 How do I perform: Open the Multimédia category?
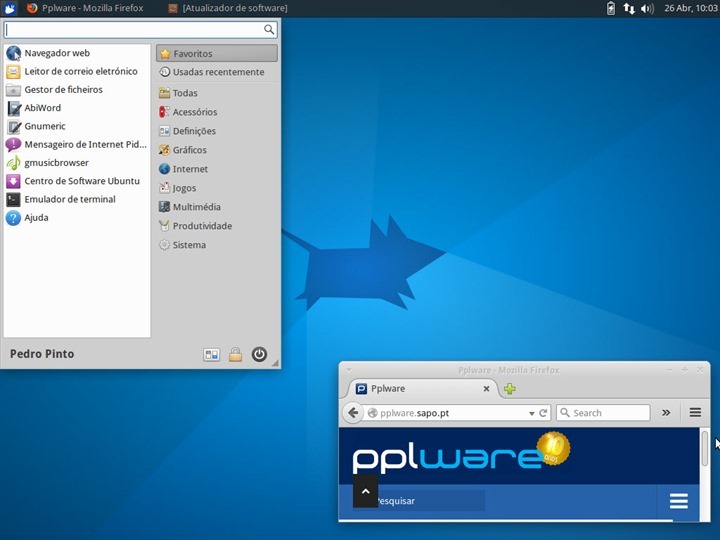[217, 207]
